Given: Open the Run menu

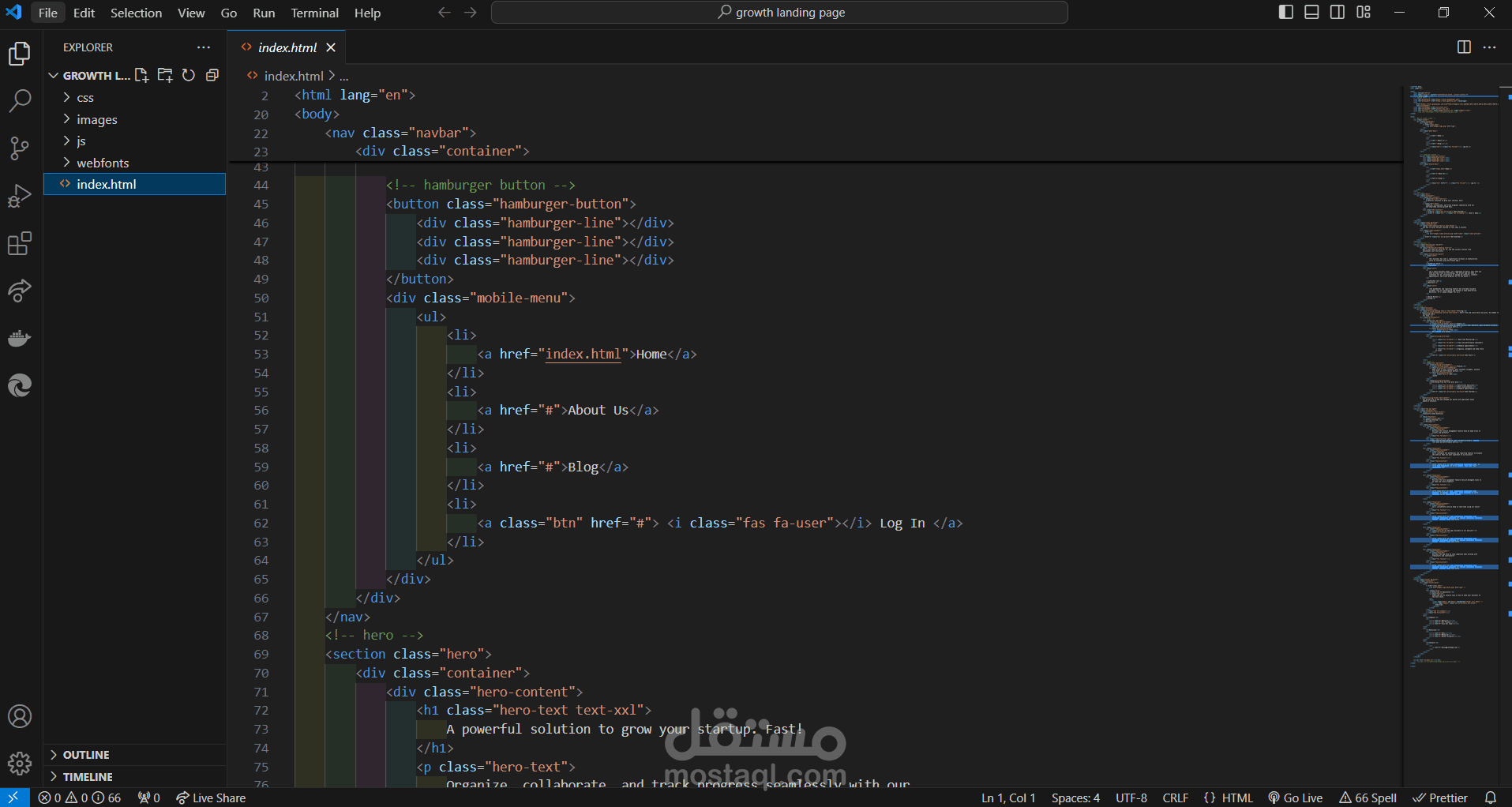Looking at the screenshot, I should 264,13.
